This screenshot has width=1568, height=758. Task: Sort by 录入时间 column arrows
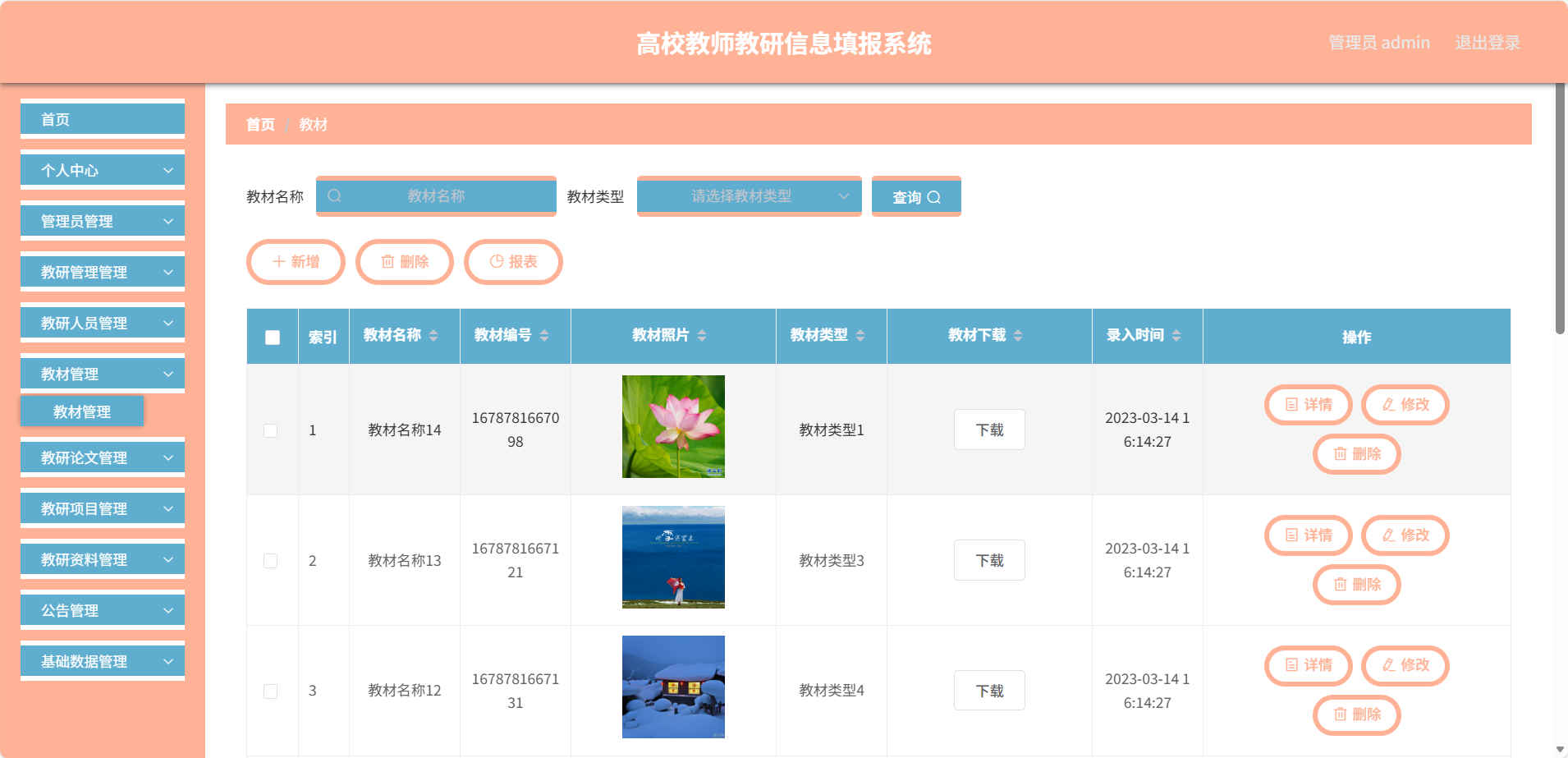pyautogui.click(x=1176, y=335)
